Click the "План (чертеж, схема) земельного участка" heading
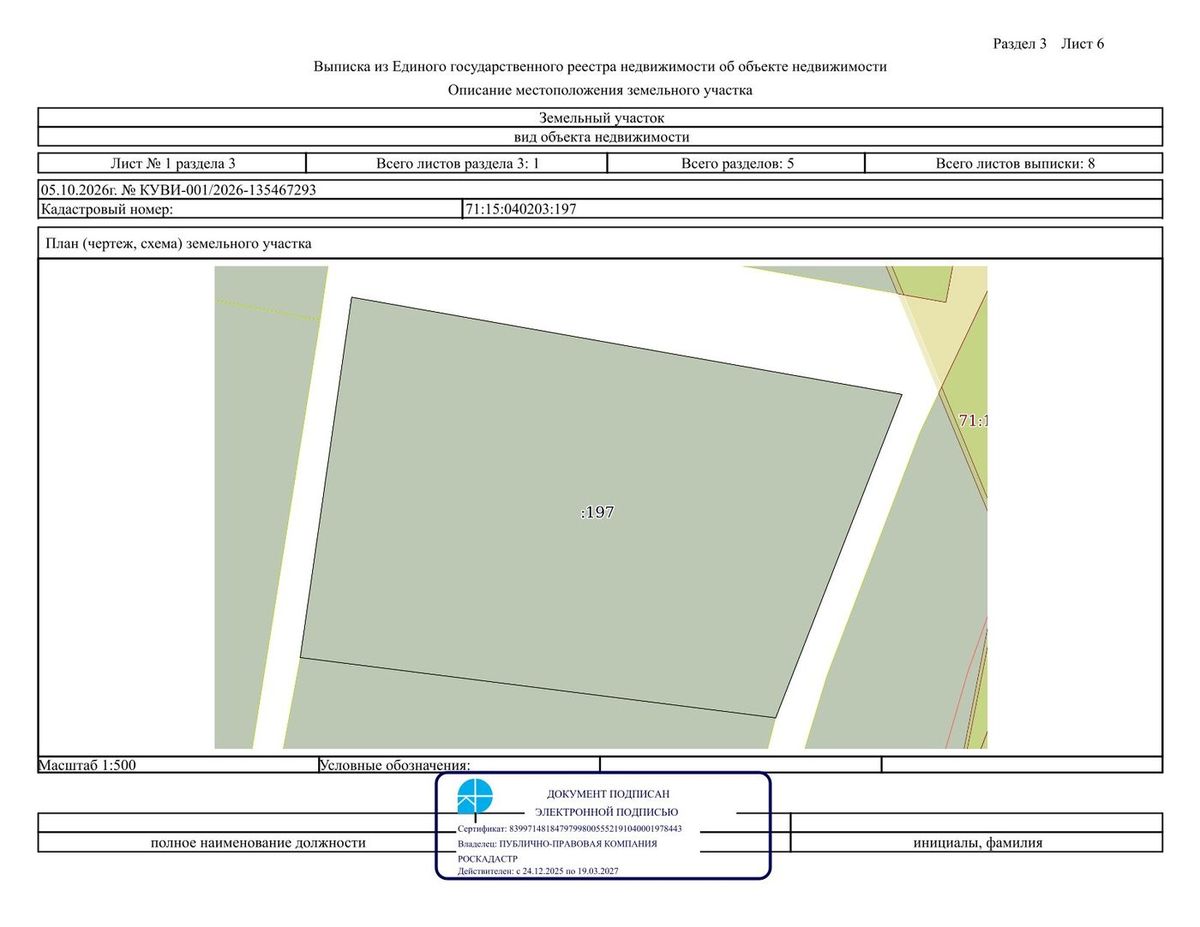The height and width of the screenshot is (927, 1200). pyautogui.click(x=179, y=243)
